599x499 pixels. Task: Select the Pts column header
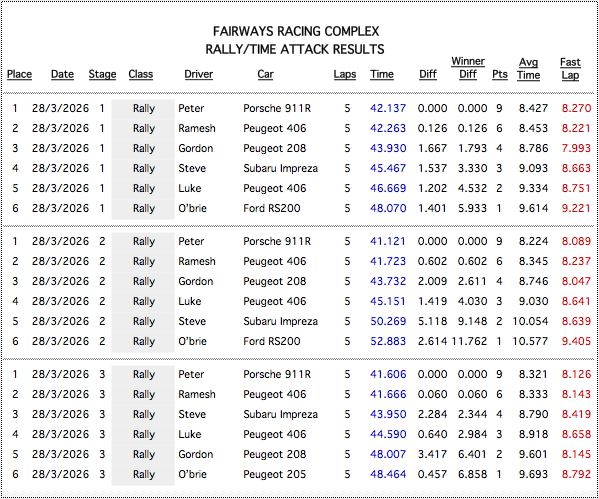pyautogui.click(x=500, y=74)
